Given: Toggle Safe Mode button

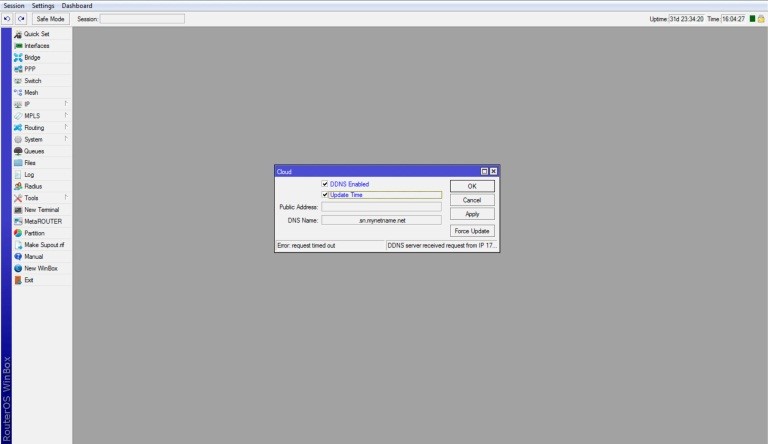Looking at the screenshot, I should point(50,19).
